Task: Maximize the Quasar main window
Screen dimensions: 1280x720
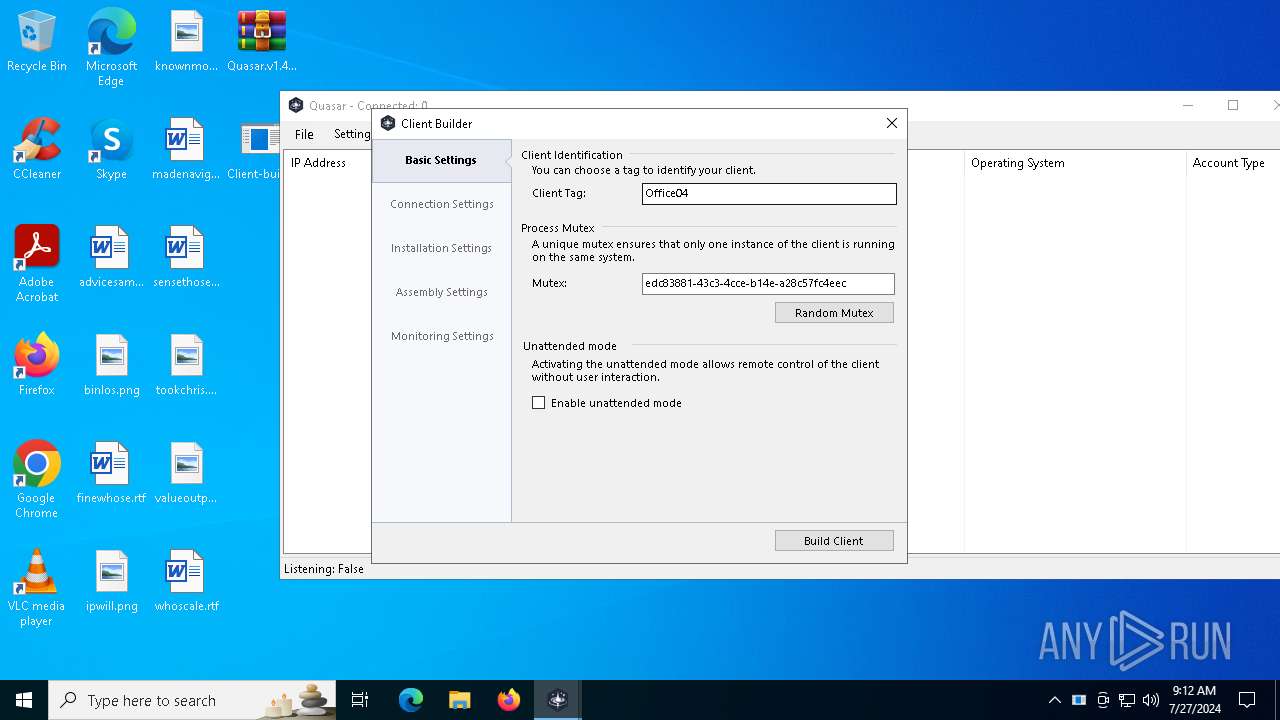Action: pos(1233,105)
